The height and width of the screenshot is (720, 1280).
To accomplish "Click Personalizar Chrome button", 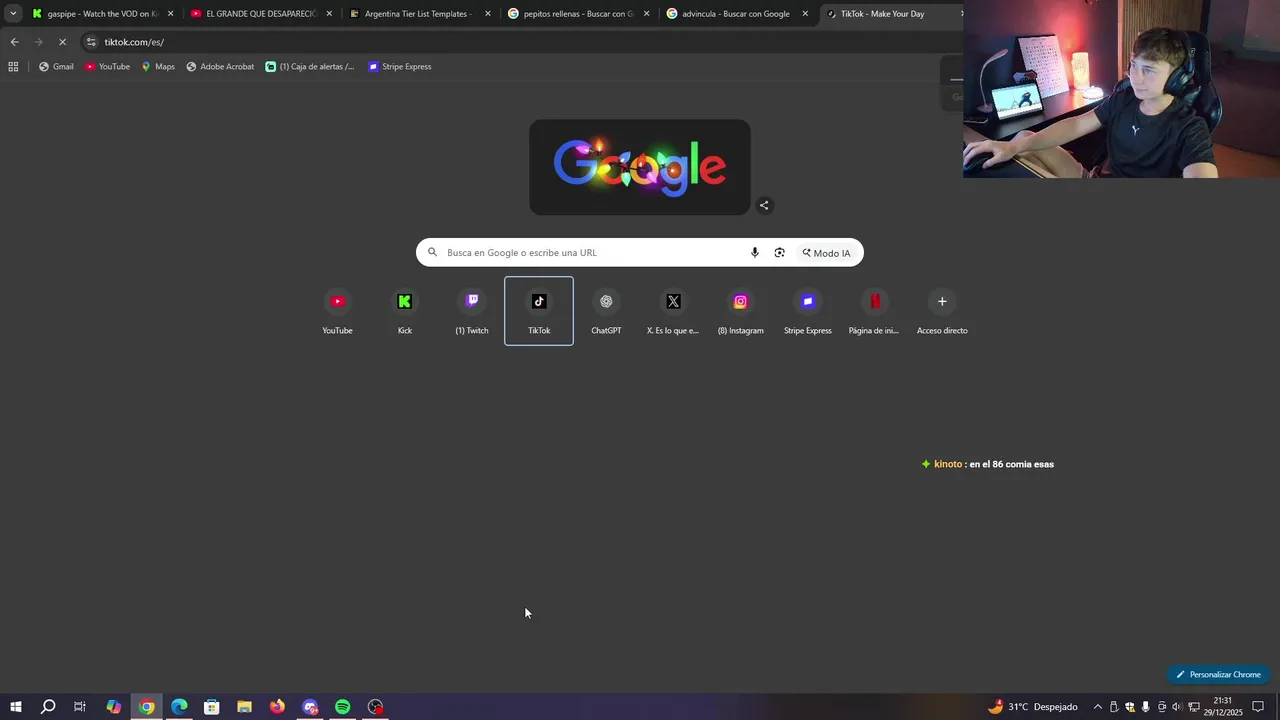I will pos(1218,674).
